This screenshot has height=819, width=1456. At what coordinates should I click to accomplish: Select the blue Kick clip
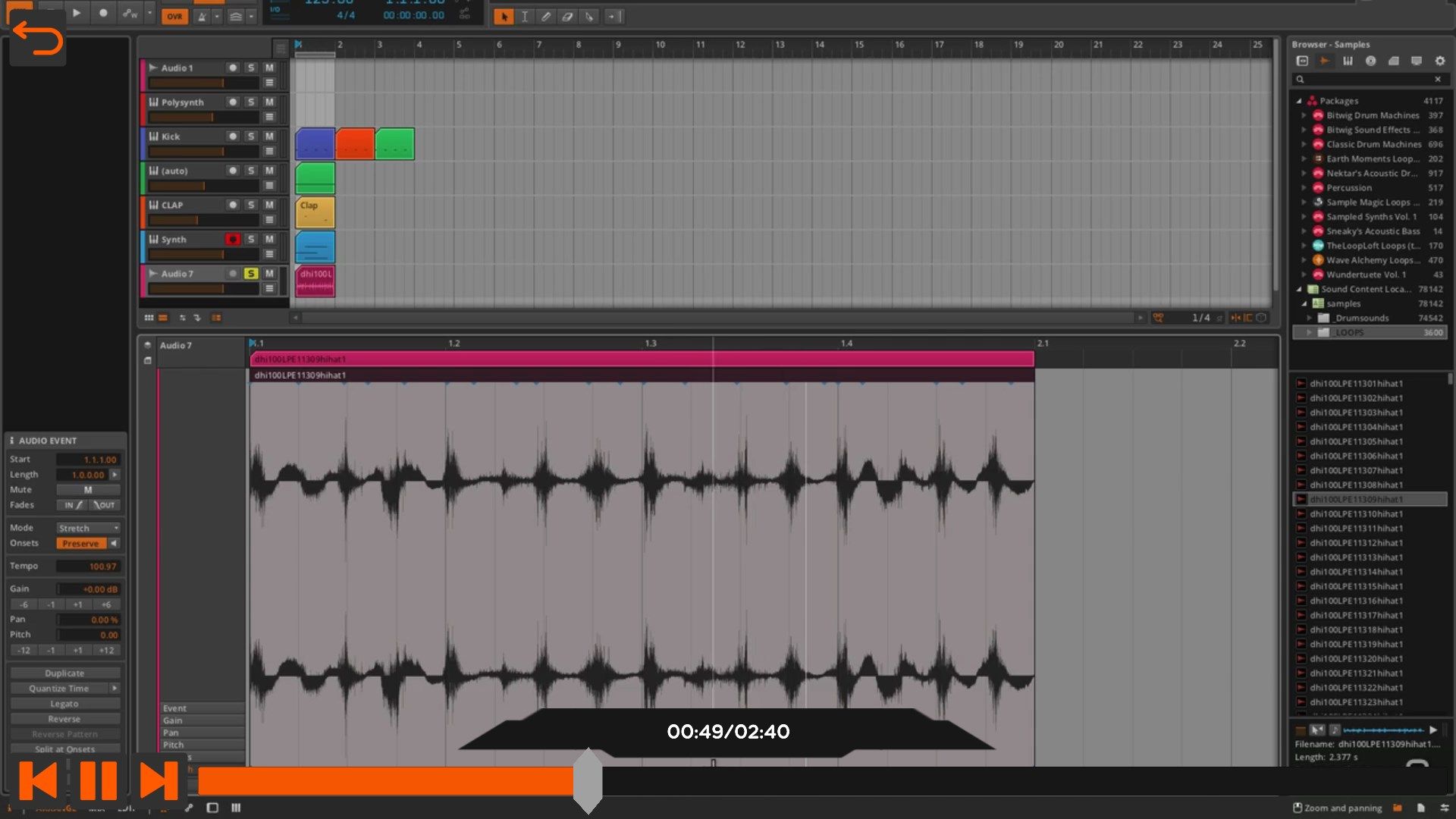click(315, 143)
